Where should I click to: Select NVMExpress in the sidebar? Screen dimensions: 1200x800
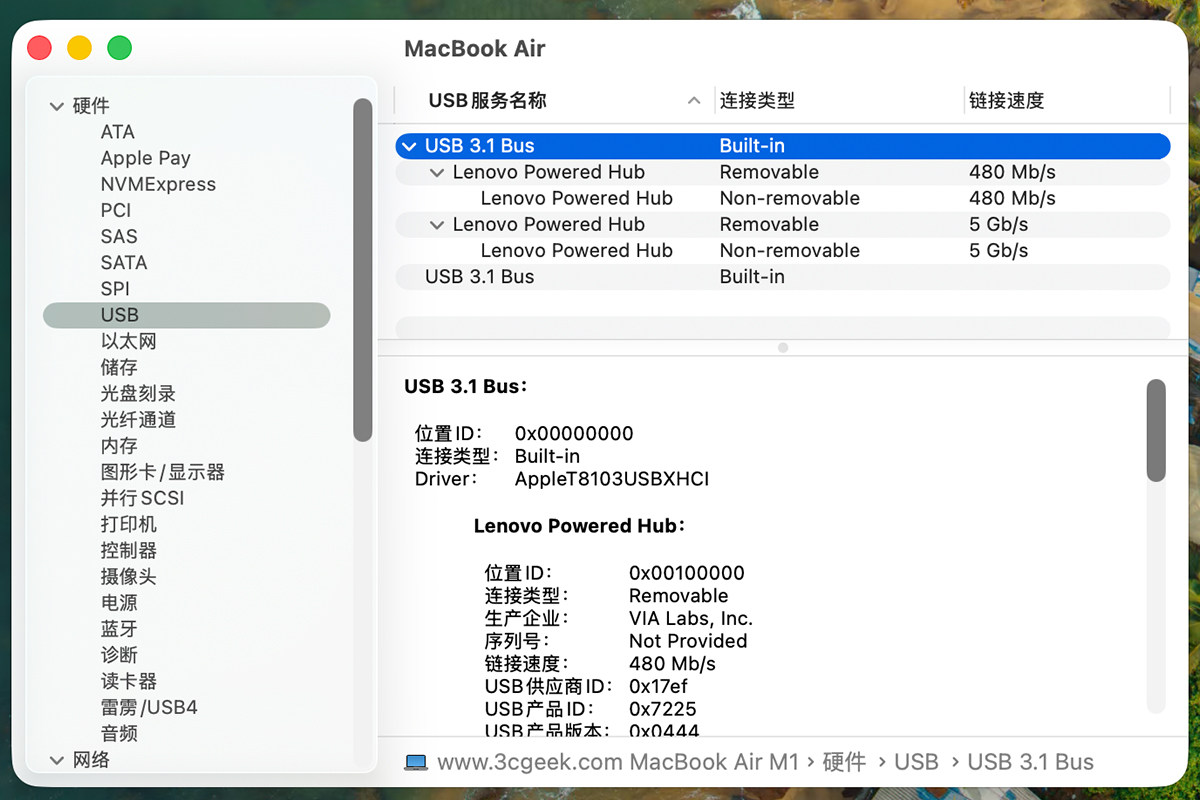click(x=158, y=184)
